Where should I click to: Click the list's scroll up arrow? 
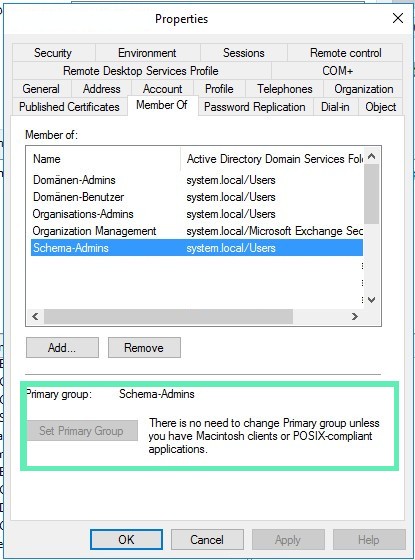372,156
